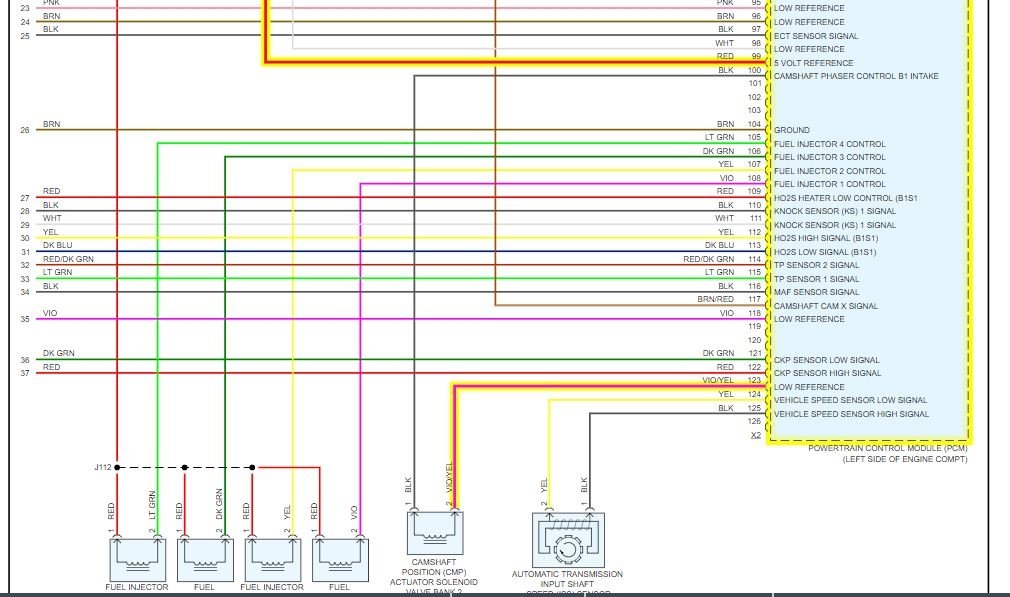Select 'FUEL INJECTOR 1 CONTROL' label
The width and height of the screenshot is (1010, 597).
pyautogui.click(x=829, y=184)
